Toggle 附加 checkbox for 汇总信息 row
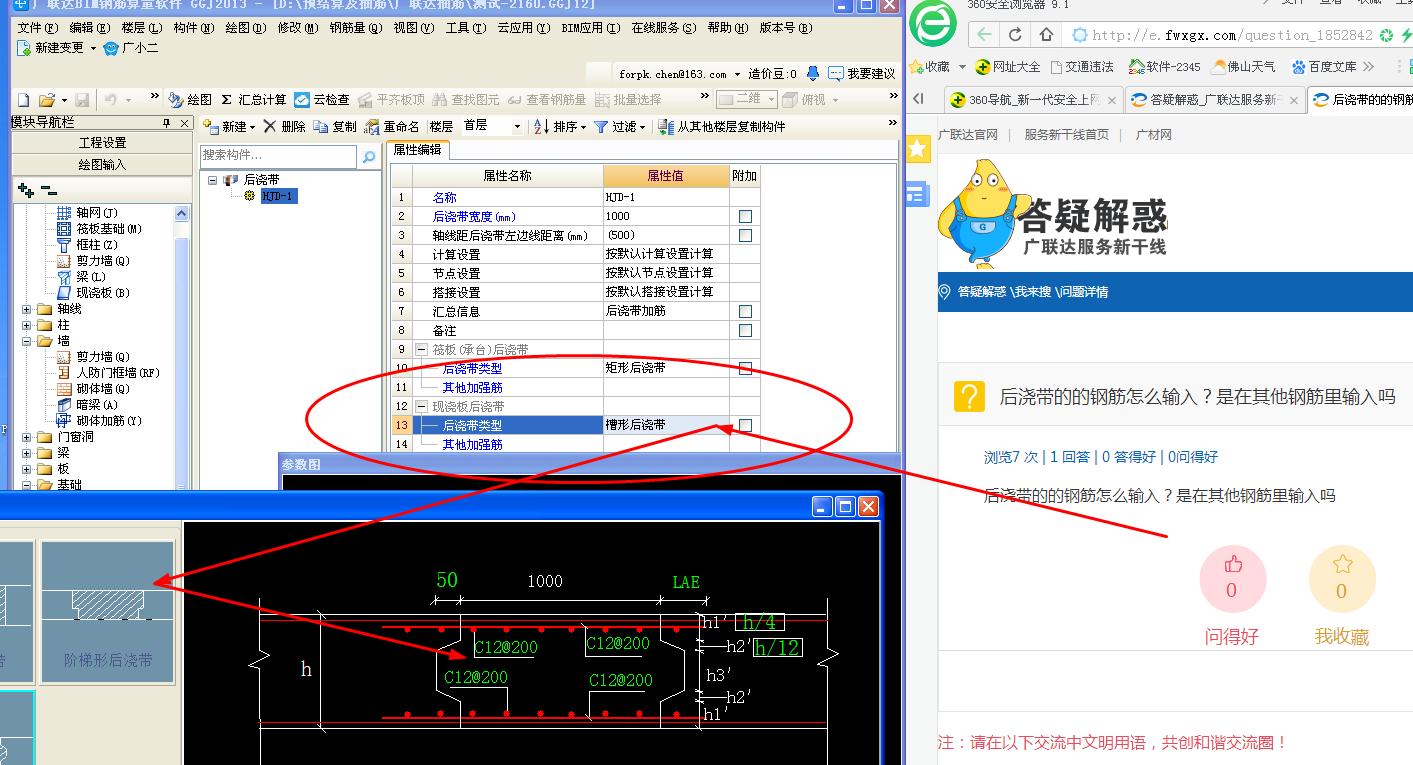The width and height of the screenshot is (1413, 765). point(745,311)
